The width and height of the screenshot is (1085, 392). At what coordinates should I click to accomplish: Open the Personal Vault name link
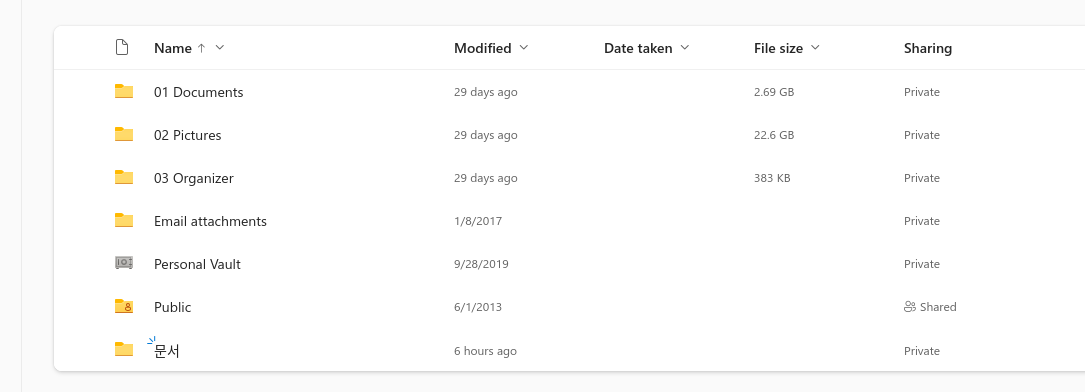tap(197, 264)
